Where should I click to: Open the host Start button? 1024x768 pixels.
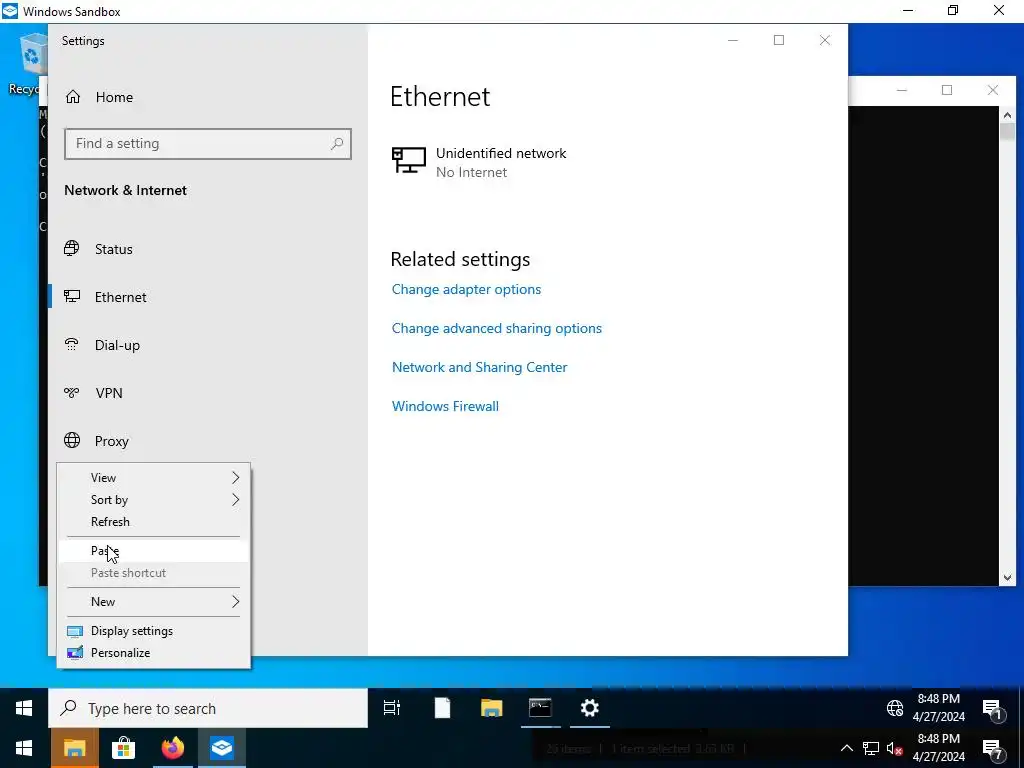24,748
